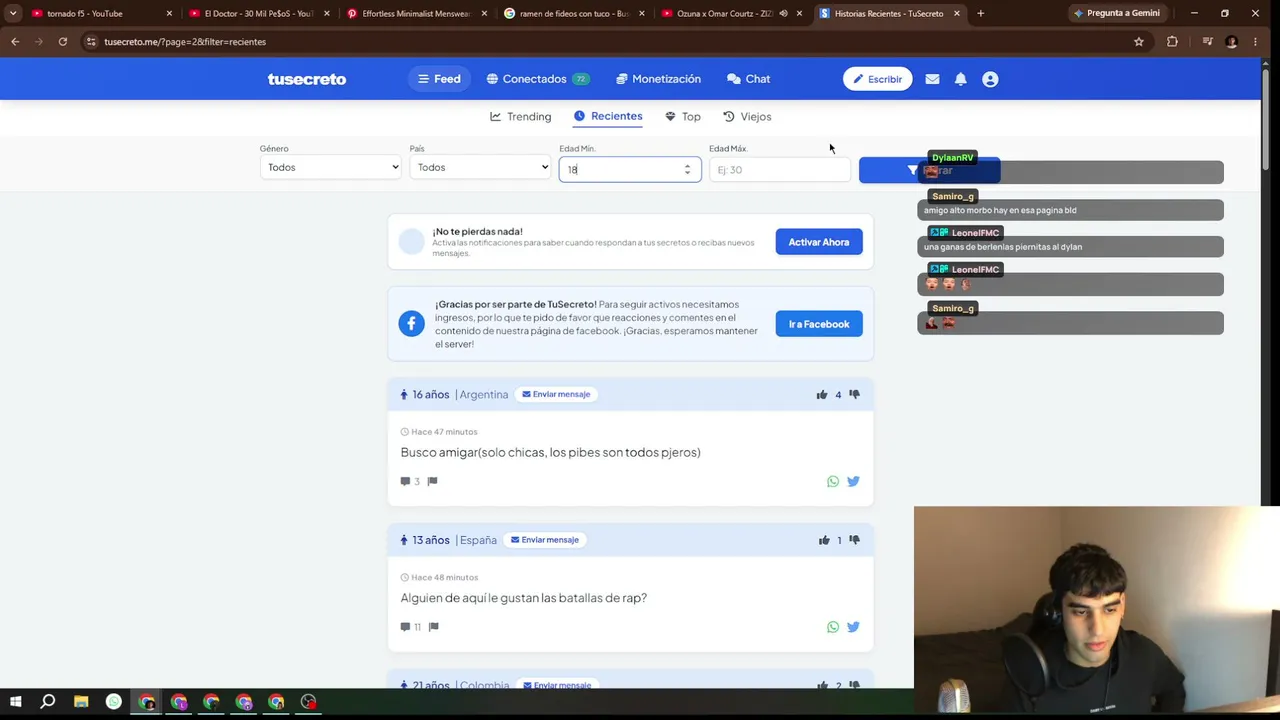Open the Chat section
Image resolution: width=1280 pixels, height=720 pixels.
pyautogui.click(x=748, y=79)
